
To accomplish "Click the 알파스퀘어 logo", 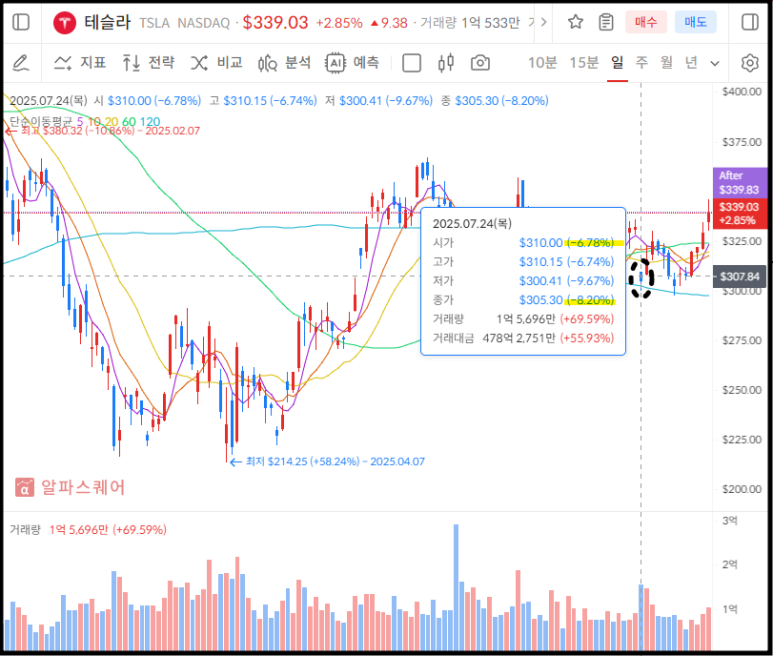I will click(x=70, y=487).
